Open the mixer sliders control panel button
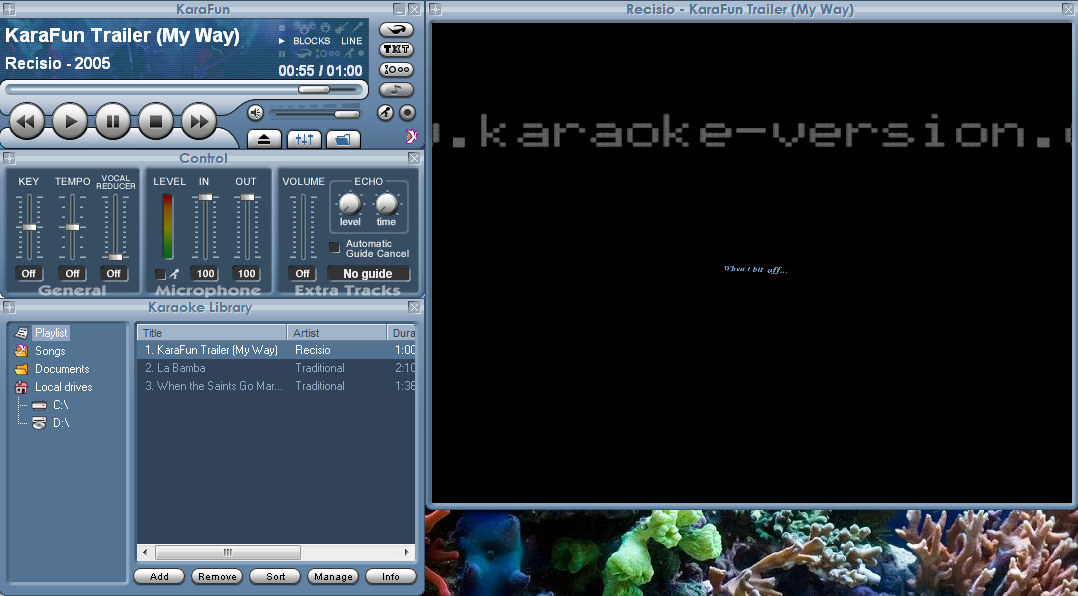The image size is (1078, 596). click(304, 140)
